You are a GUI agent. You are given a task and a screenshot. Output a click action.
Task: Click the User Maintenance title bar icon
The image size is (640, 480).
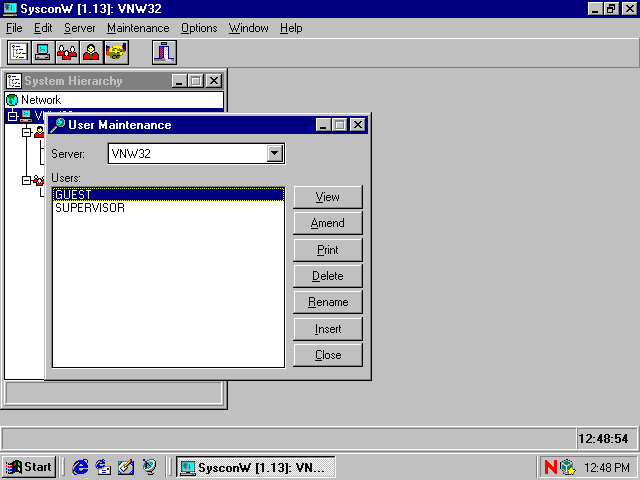[x=58, y=125]
